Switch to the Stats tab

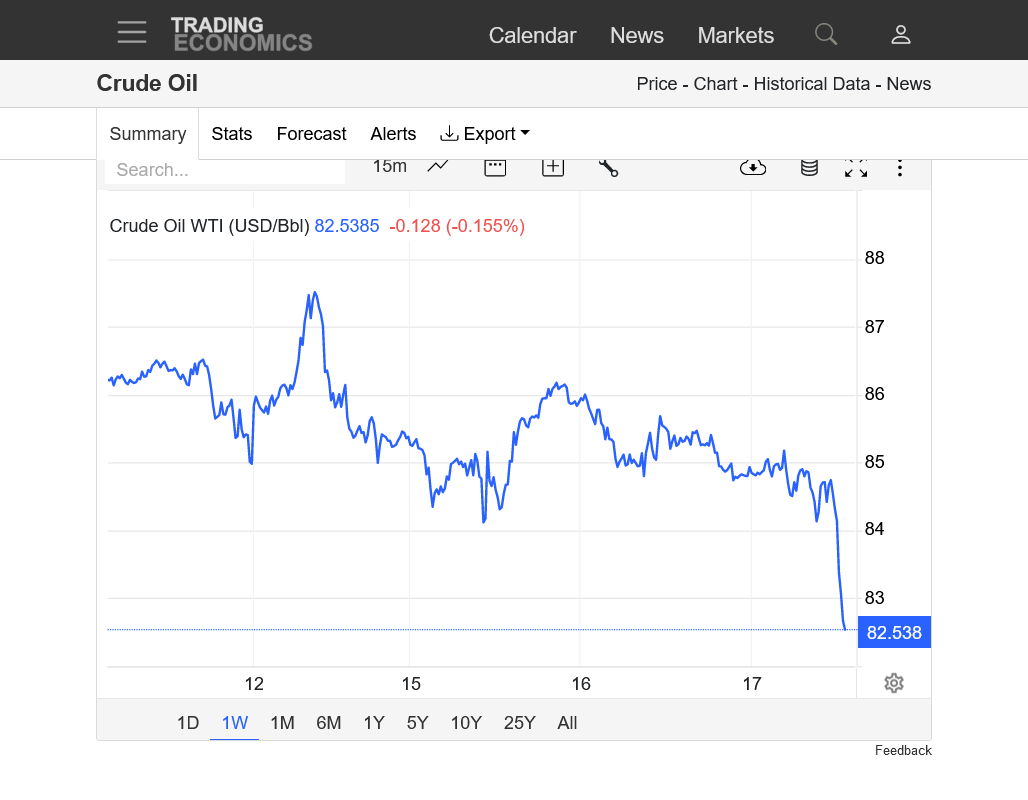[x=232, y=134]
